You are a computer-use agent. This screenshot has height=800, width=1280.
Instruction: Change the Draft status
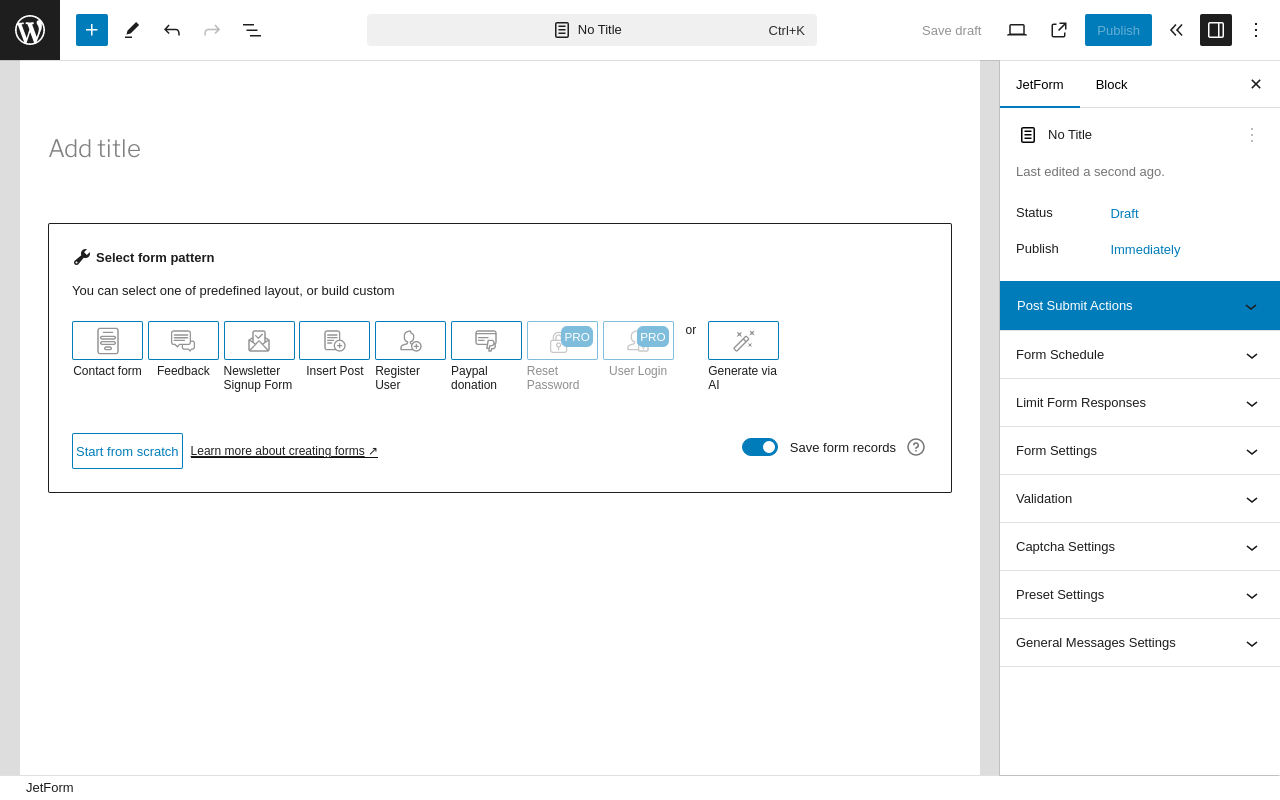[1124, 213]
